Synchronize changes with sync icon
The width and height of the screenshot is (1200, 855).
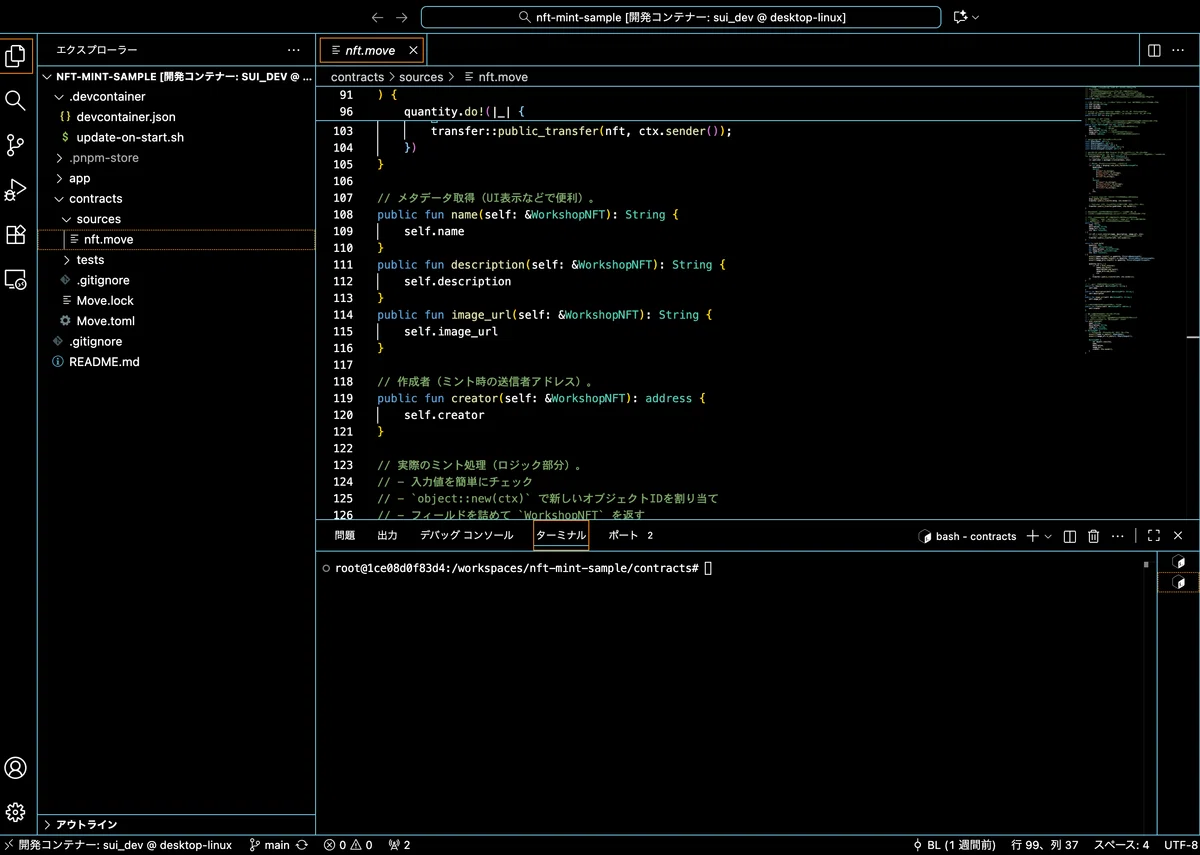coord(302,845)
